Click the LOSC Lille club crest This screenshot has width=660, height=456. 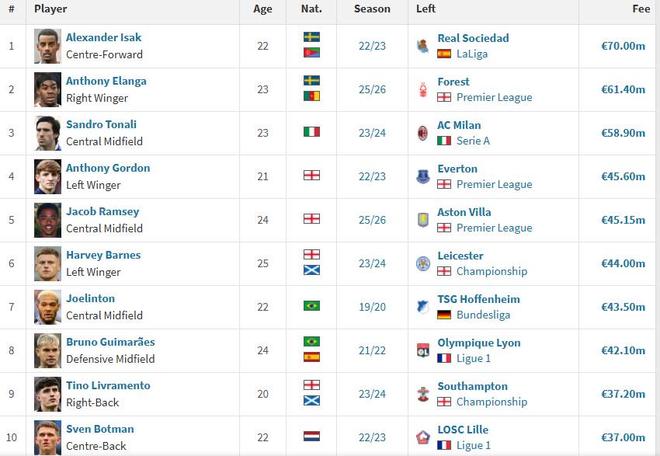coord(423,438)
